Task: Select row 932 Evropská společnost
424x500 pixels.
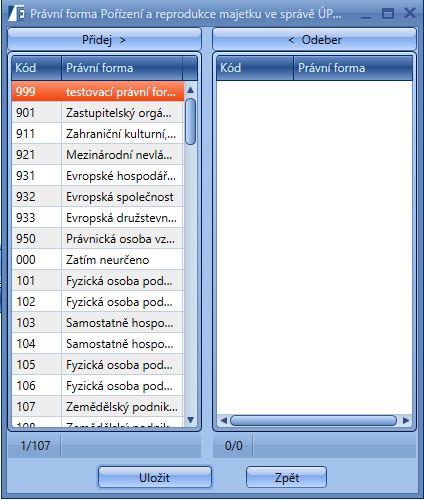Action: 98,197
